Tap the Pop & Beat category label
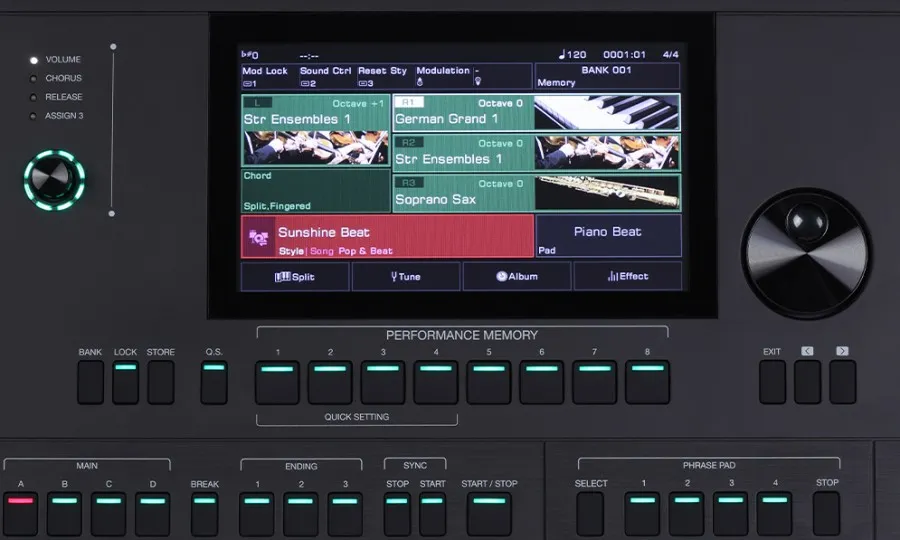This screenshot has width=900, height=540. pyautogui.click(x=365, y=251)
